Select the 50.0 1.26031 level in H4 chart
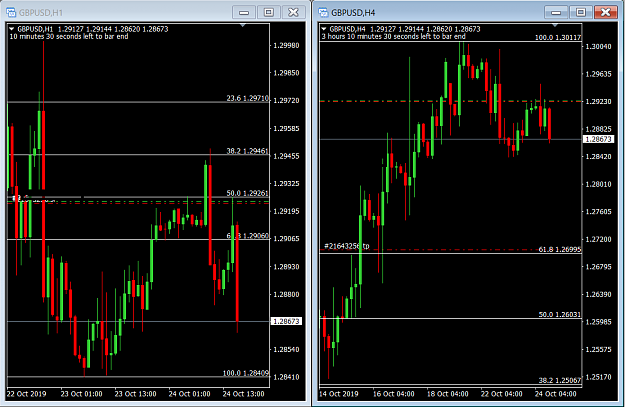 (x=560, y=315)
